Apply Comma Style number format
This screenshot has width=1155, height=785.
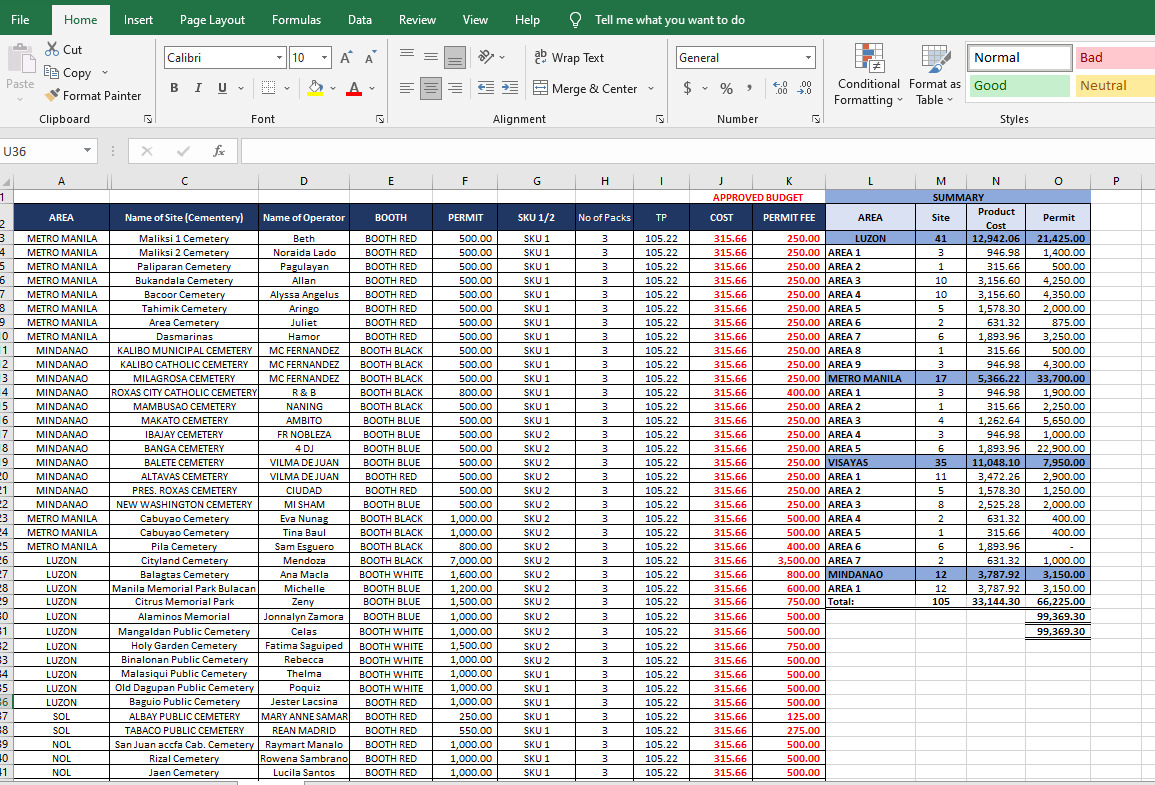click(x=749, y=88)
